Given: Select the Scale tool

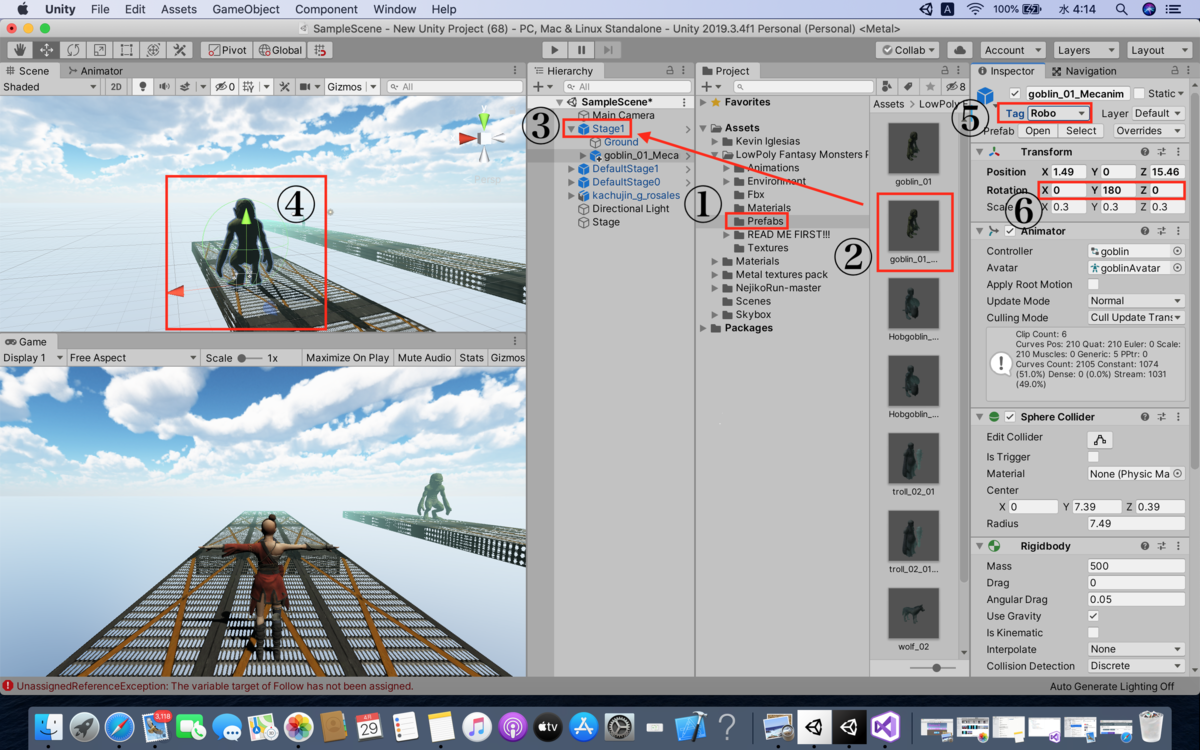Looking at the screenshot, I should [100, 50].
